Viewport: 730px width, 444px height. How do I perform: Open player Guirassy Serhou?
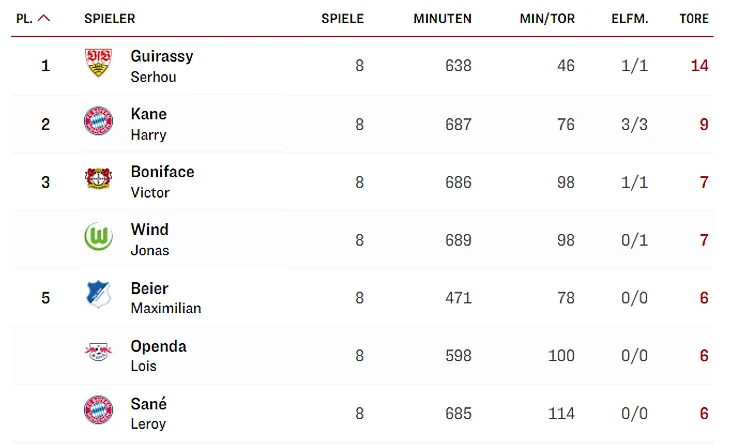pyautogui.click(x=161, y=65)
